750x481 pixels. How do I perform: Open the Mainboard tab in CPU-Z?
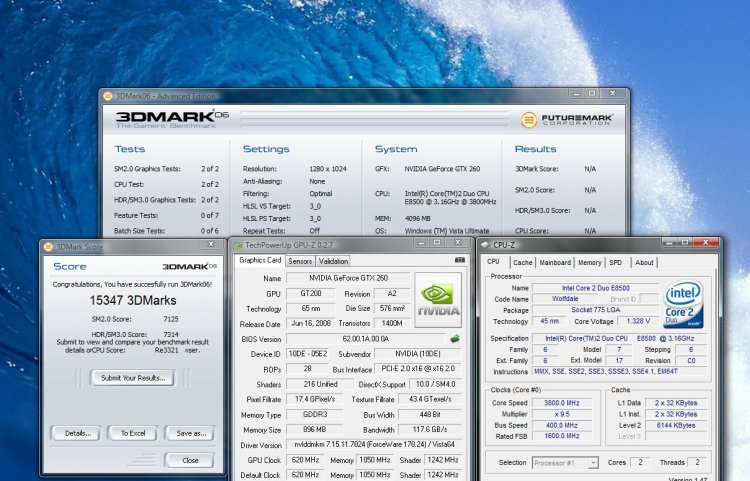coord(555,262)
